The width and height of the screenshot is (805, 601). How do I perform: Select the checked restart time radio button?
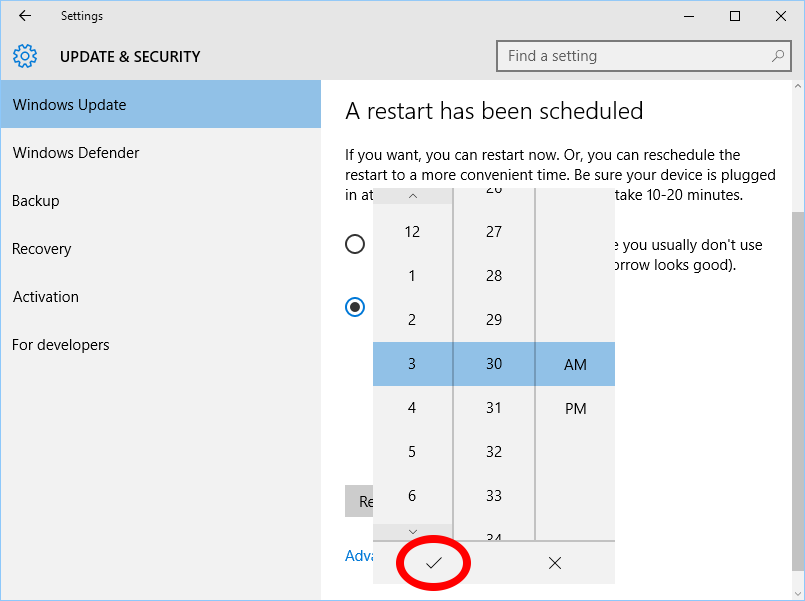click(355, 307)
